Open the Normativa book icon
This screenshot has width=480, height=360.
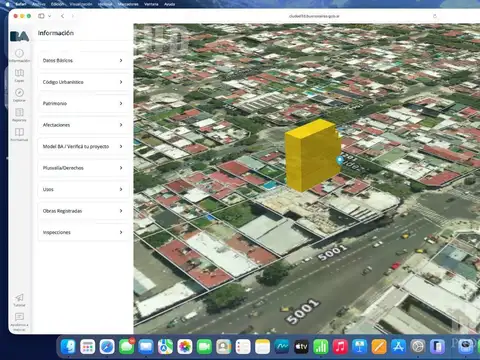[x=19, y=134]
